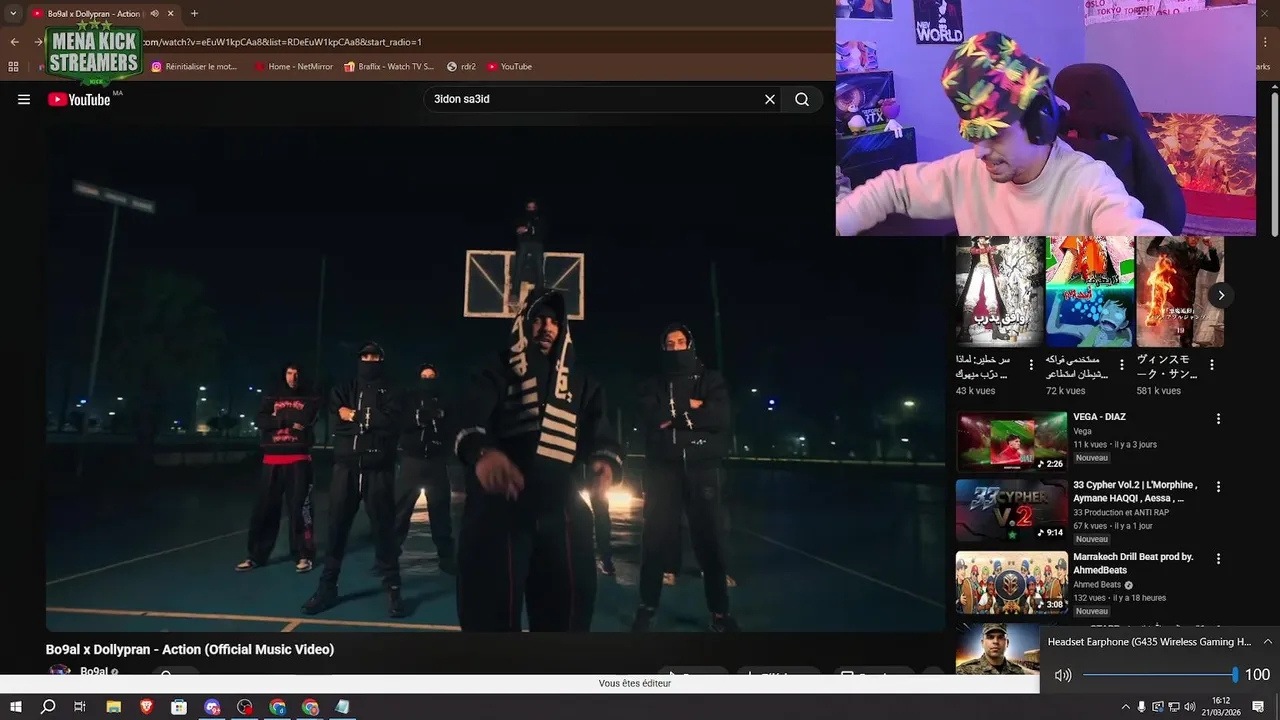Screen dimensions: 1280x720
Task: Open the YouTube hamburger guide menu
Action: click(24, 99)
